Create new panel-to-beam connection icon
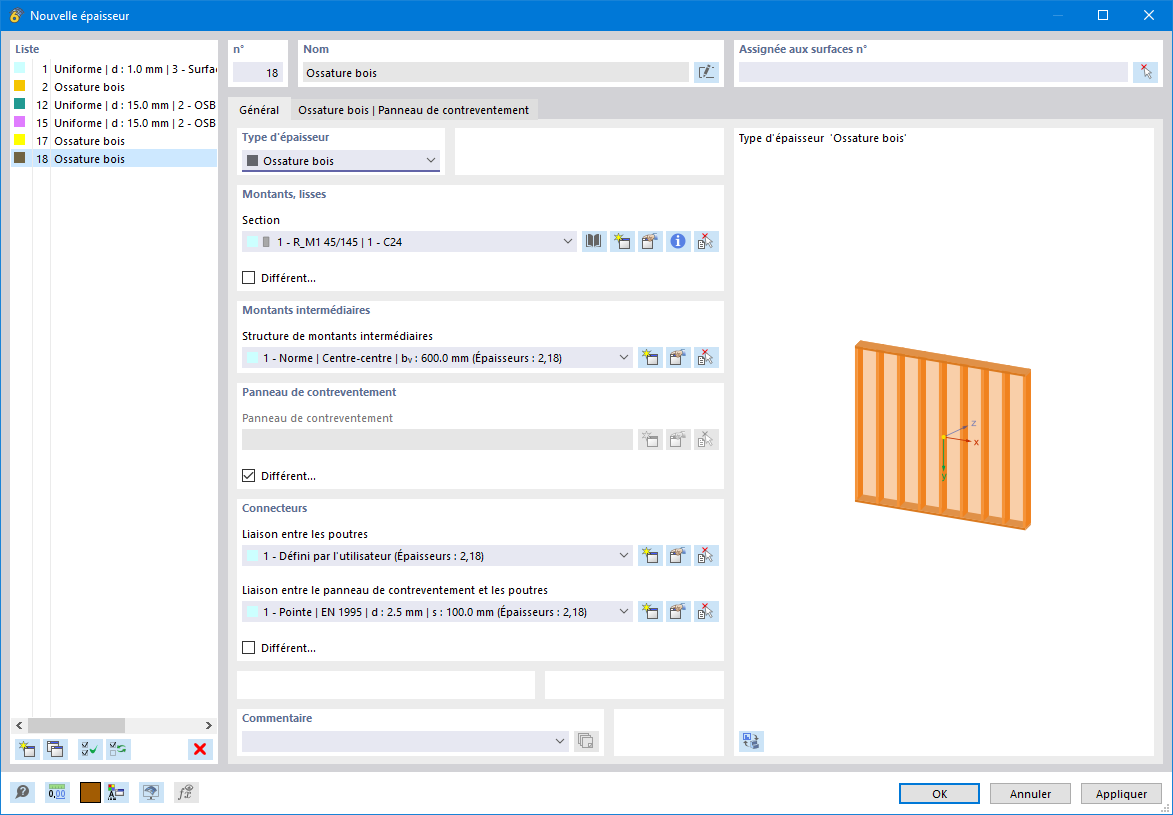This screenshot has height=815, width=1173. coord(650,612)
